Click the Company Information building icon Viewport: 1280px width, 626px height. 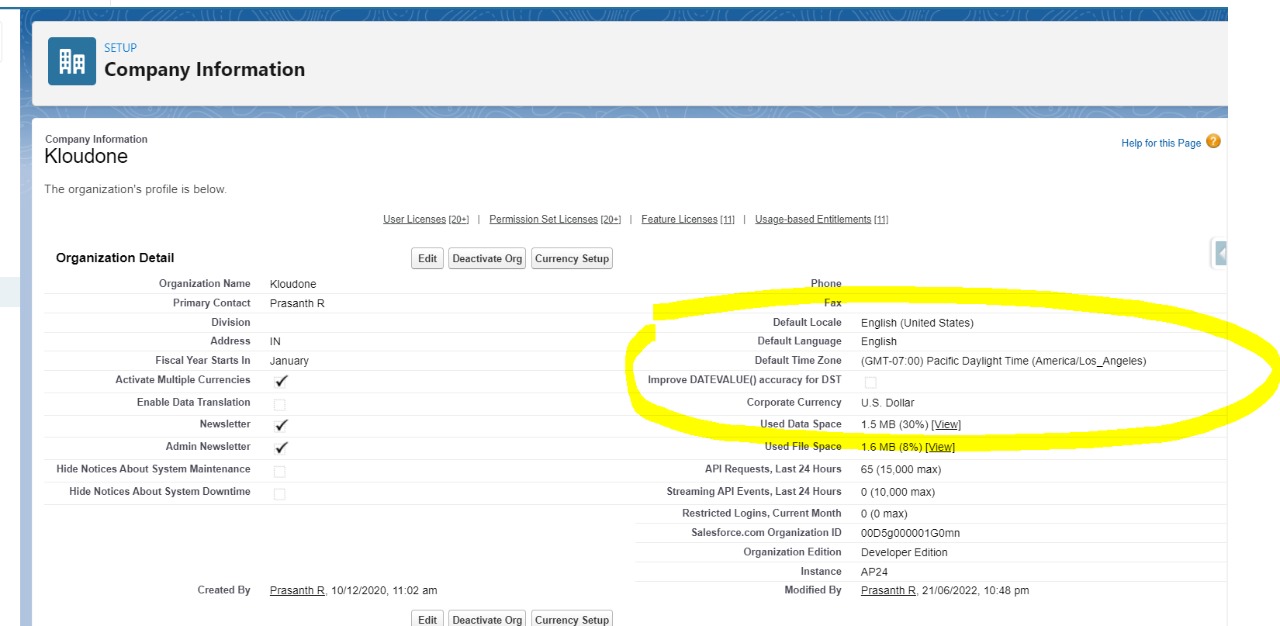point(72,61)
